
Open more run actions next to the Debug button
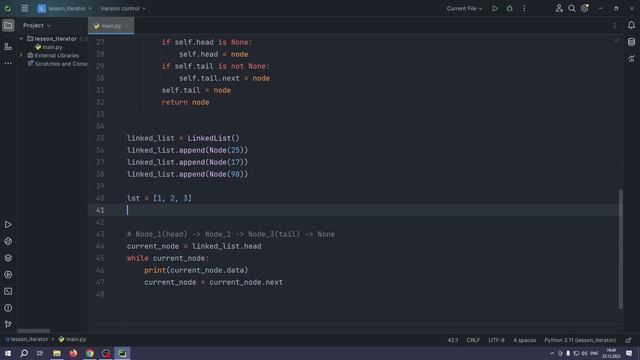click(x=524, y=8)
